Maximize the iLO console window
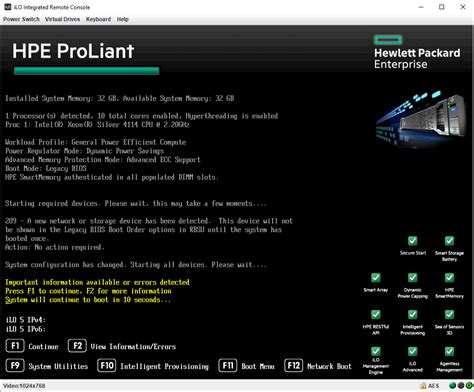474x392 pixels. [442, 7]
